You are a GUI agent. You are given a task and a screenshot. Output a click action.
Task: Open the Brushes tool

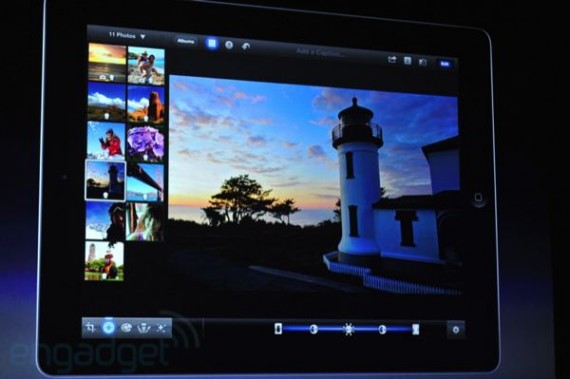144,328
